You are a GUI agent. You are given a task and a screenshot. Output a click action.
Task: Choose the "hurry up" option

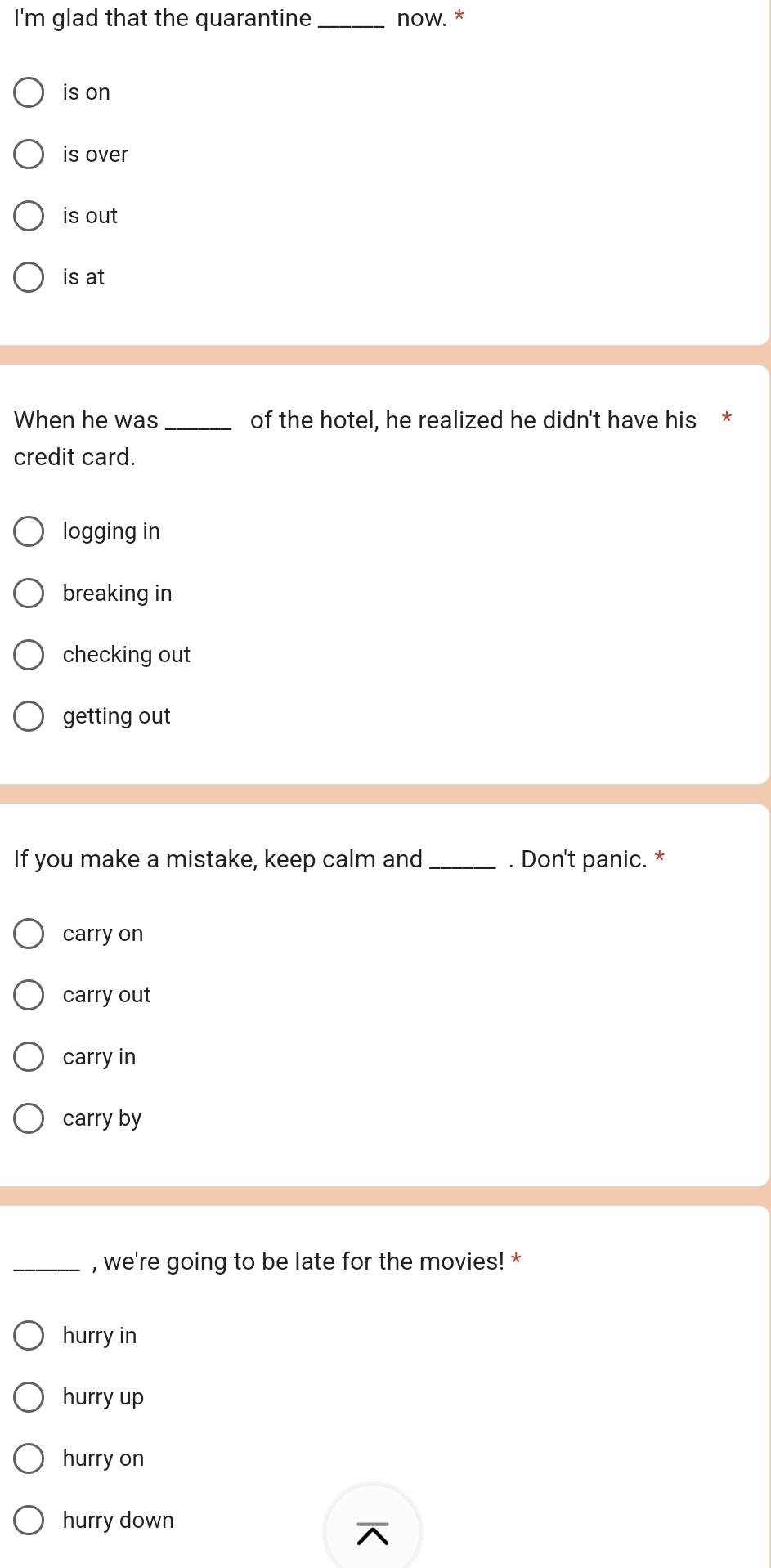[29, 1397]
